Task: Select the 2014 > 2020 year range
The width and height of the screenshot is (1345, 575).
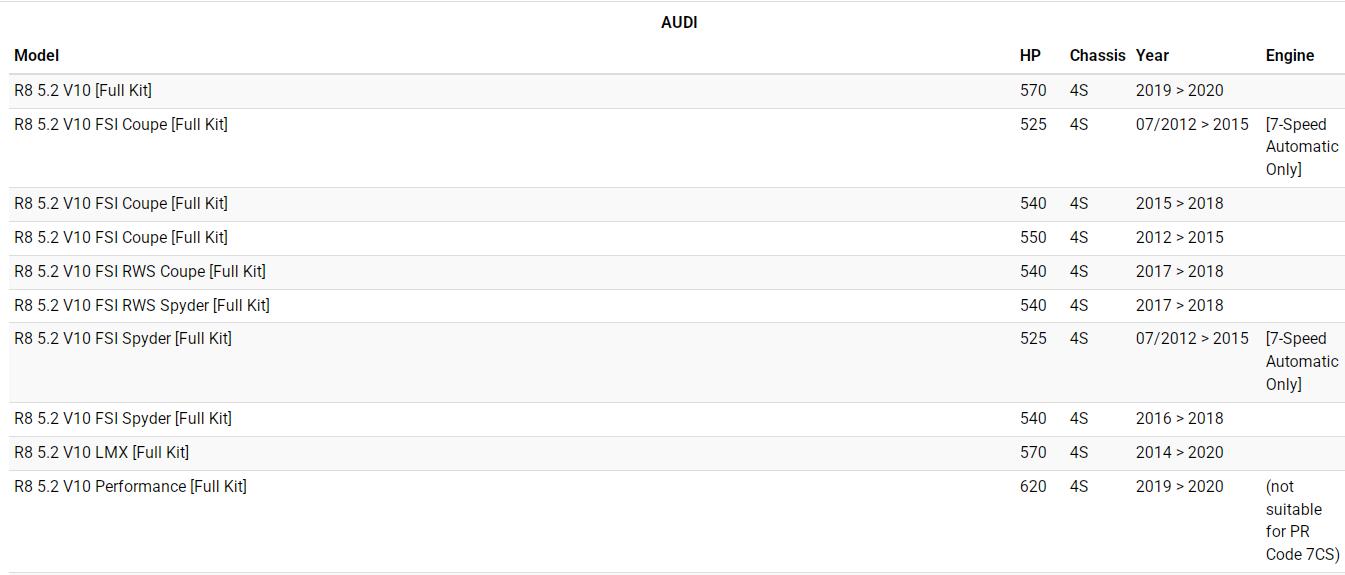Action: pyautogui.click(x=1179, y=452)
